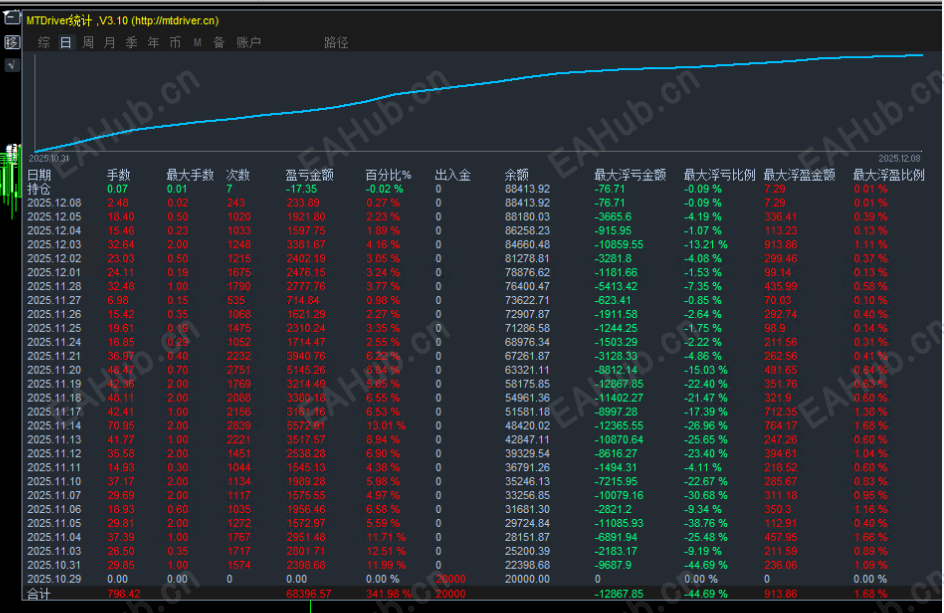Open the 周 weekly tab
Viewport: 944px width, 613px height.
pyautogui.click(x=88, y=42)
